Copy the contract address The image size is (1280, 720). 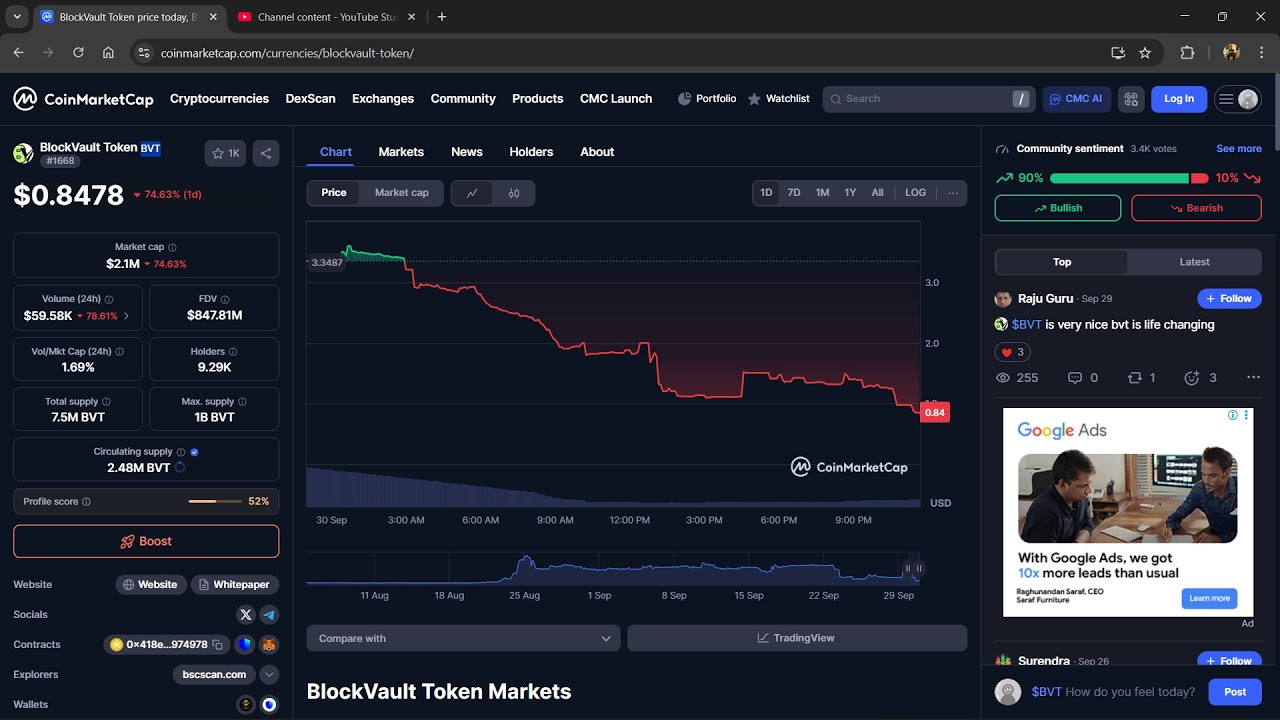pos(217,645)
